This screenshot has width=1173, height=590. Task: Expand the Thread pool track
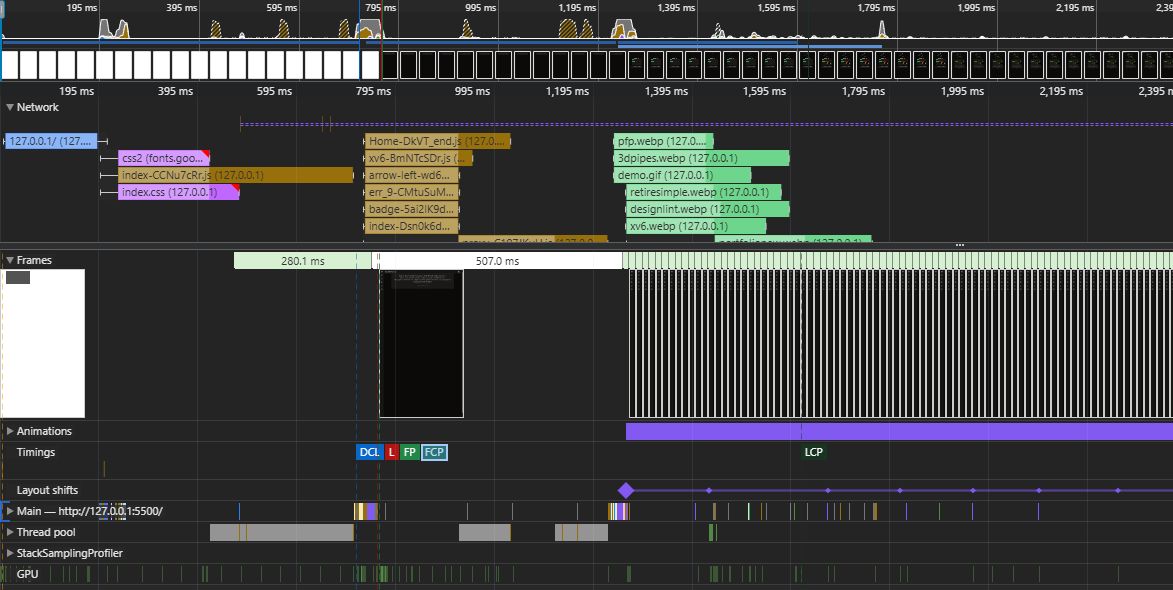tap(10, 532)
